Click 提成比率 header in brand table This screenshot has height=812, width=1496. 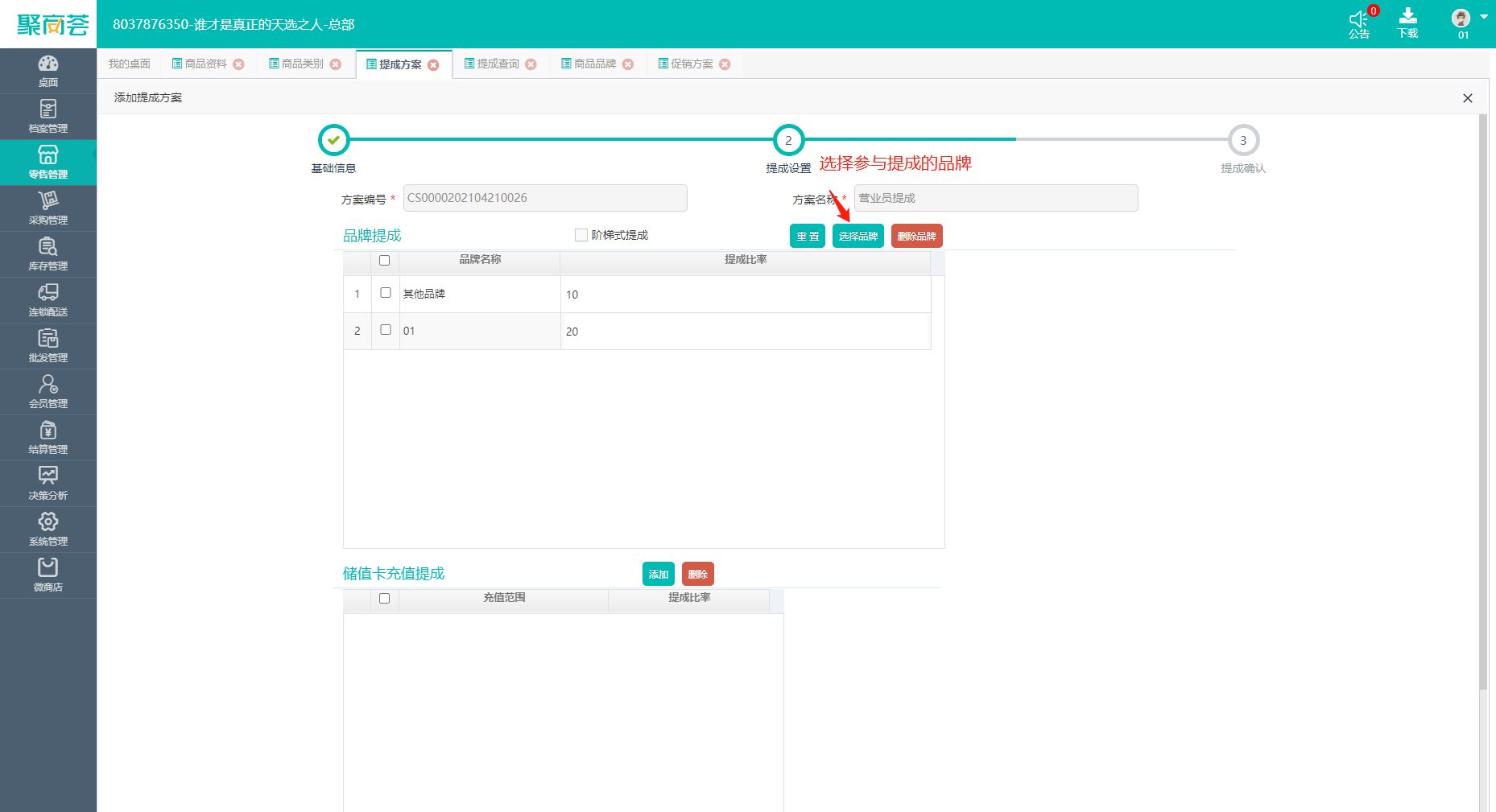746,260
